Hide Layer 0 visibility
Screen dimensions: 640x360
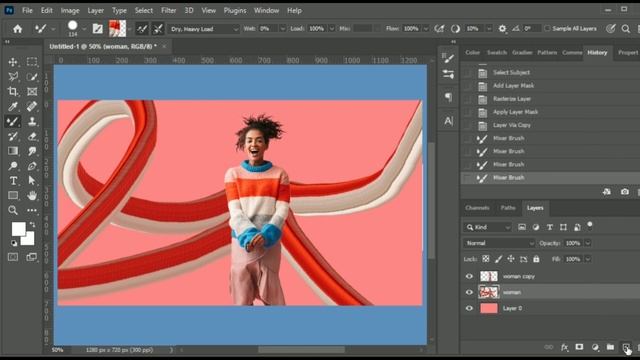(x=469, y=308)
